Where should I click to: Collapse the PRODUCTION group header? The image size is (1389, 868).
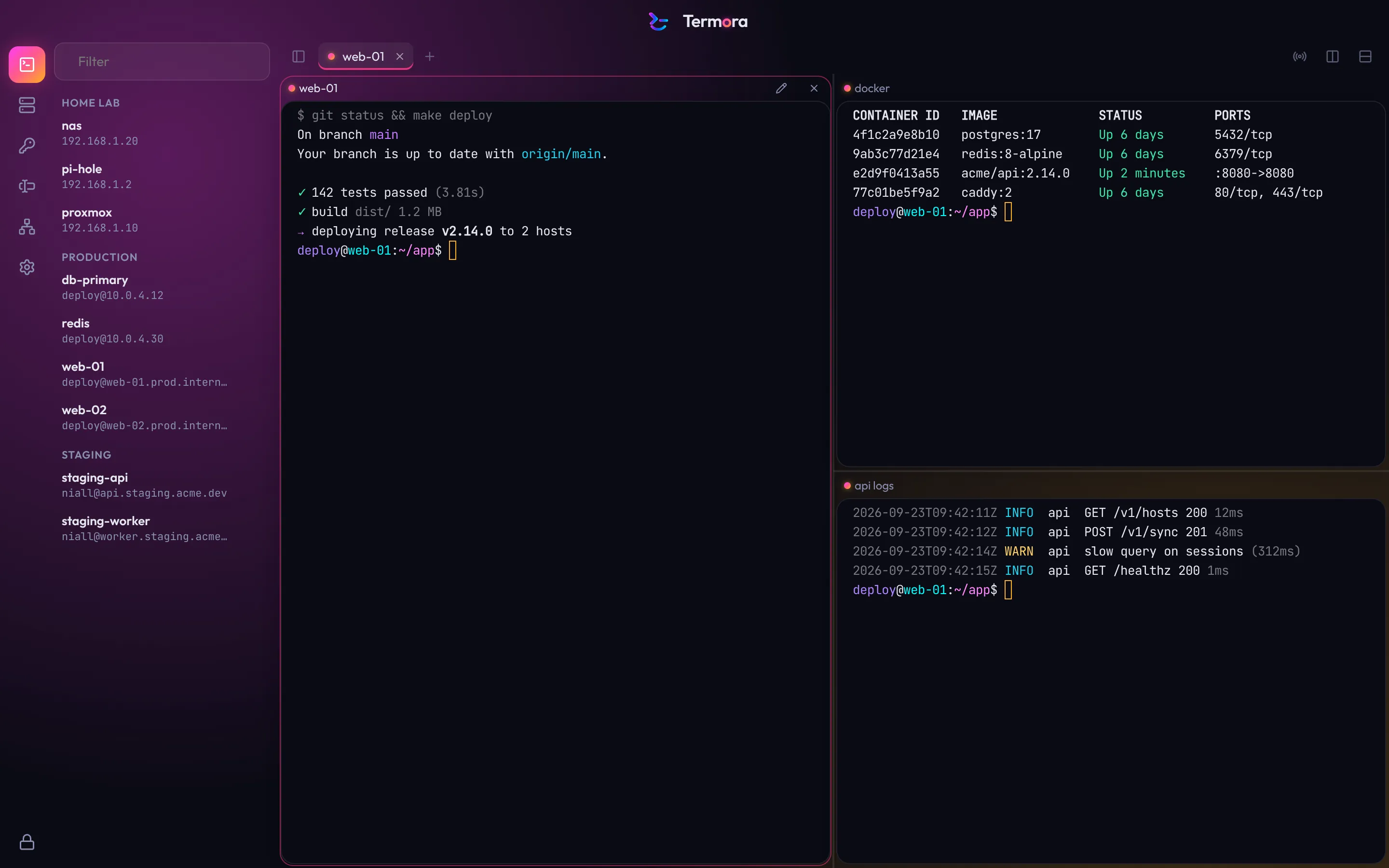point(99,257)
